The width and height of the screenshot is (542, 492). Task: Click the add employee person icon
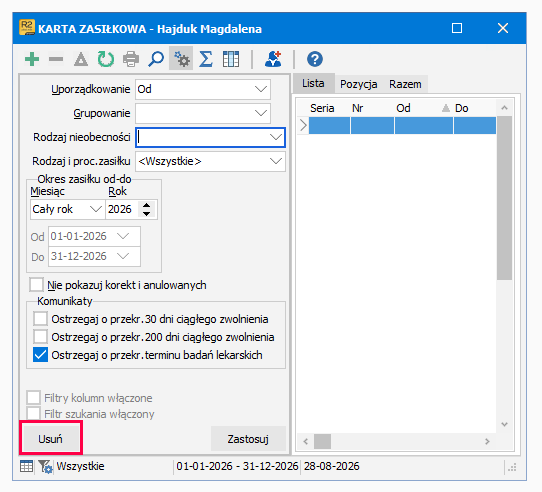273,59
